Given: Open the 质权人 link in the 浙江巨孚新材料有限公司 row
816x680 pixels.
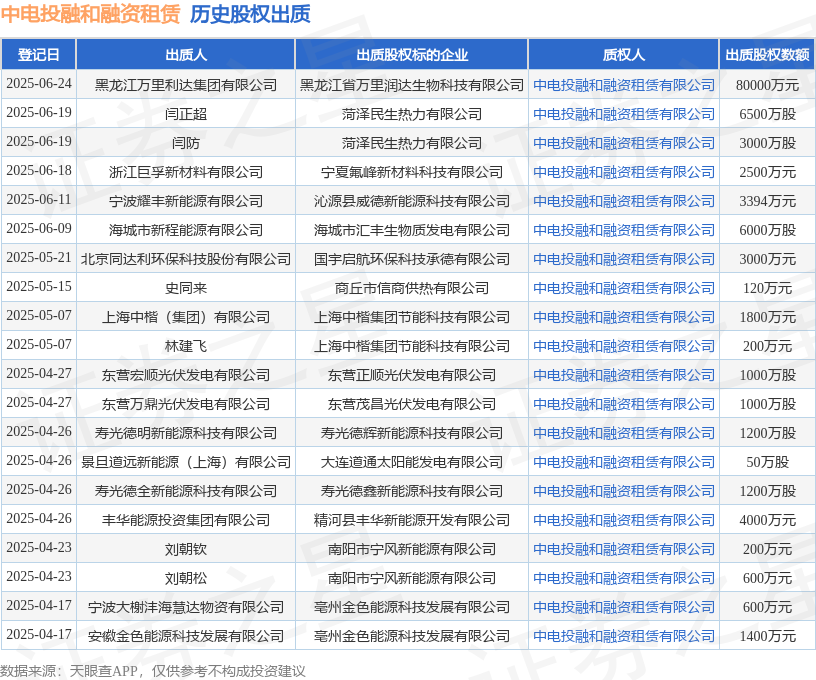Looking at the screenshot, I should 623,172.
